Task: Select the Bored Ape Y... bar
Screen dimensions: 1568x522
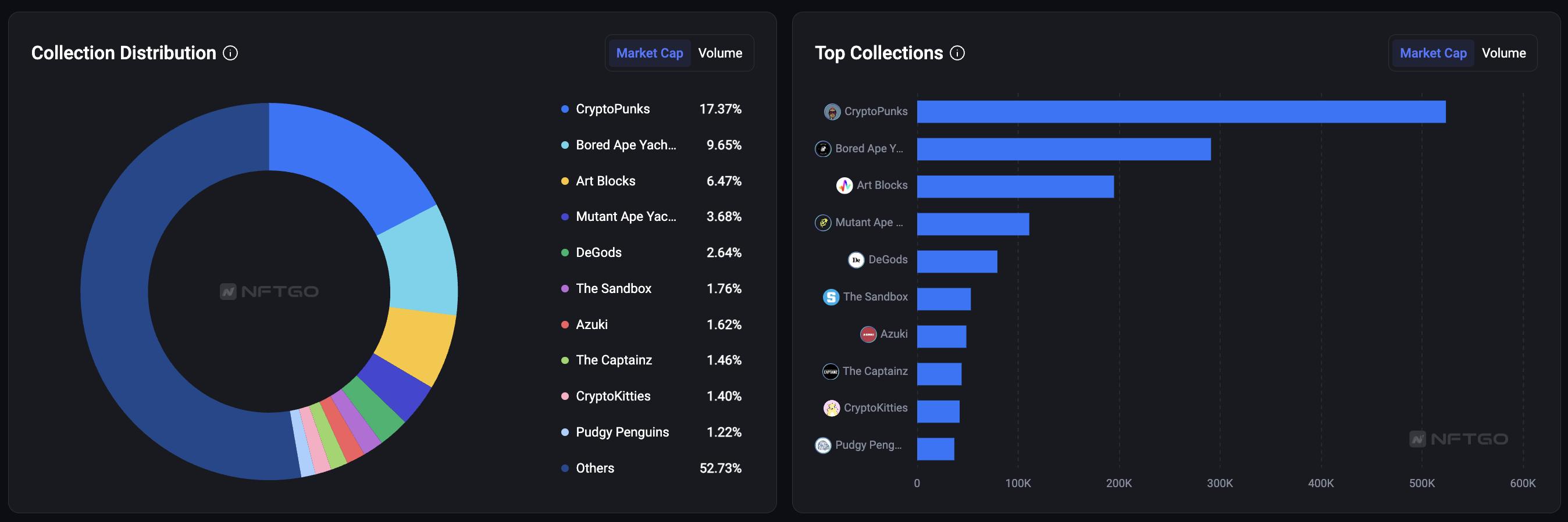Action: (x=1063, y=149)
